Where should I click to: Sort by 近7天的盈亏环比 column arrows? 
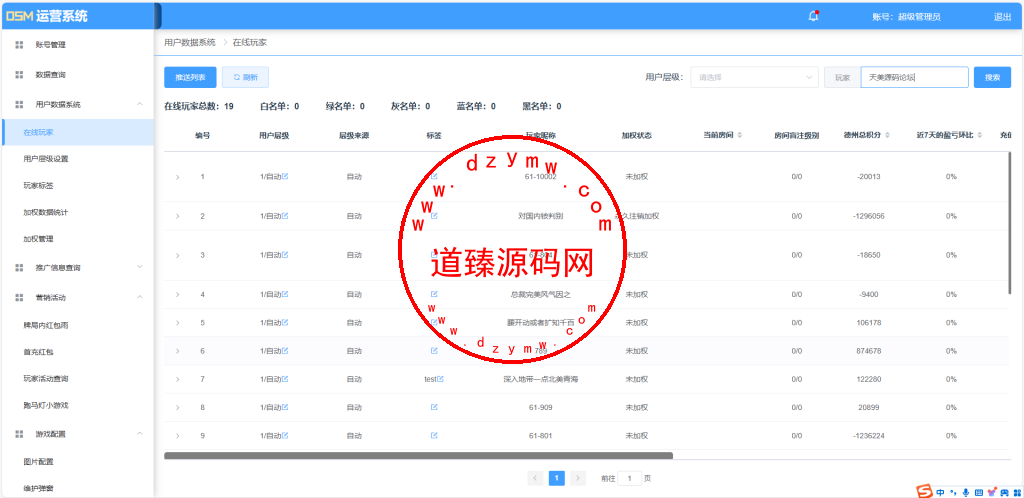[980, 135]
